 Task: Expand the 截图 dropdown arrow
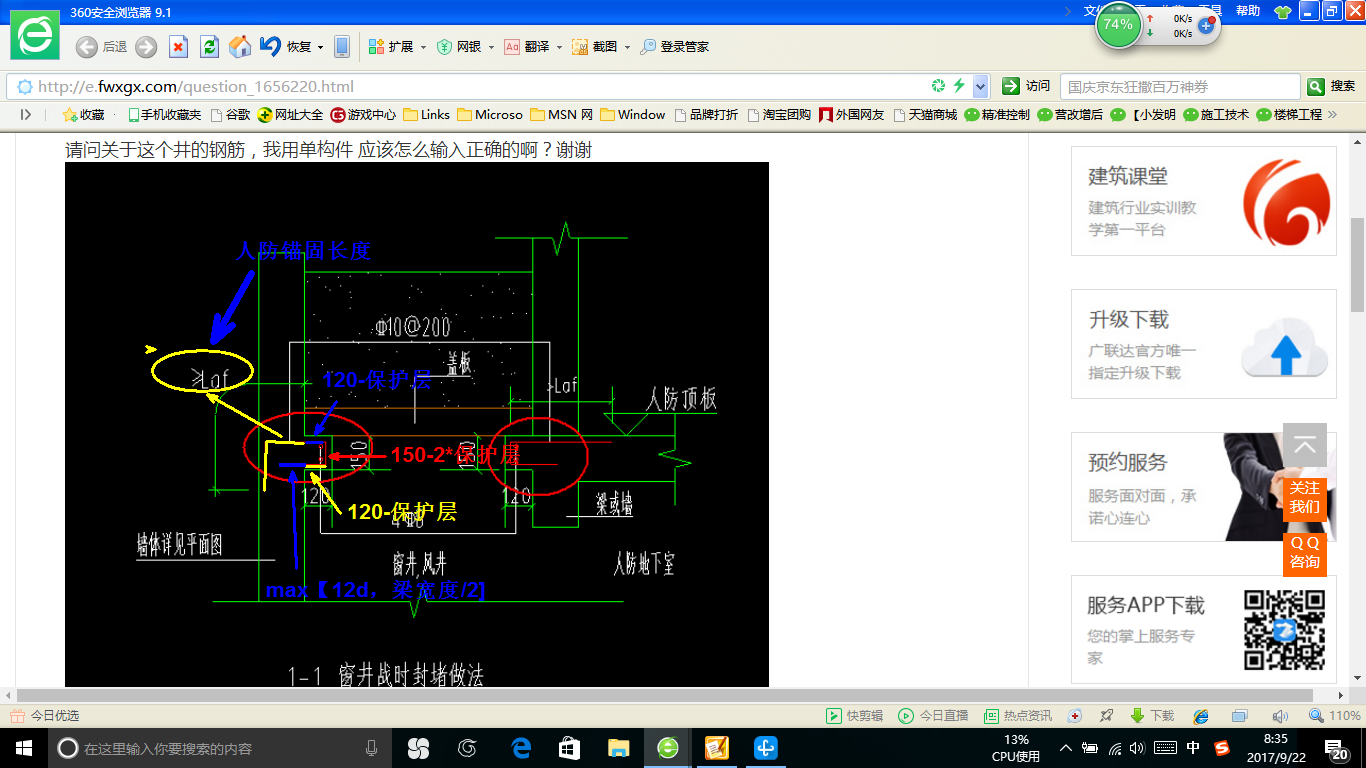tap(626, 47)
